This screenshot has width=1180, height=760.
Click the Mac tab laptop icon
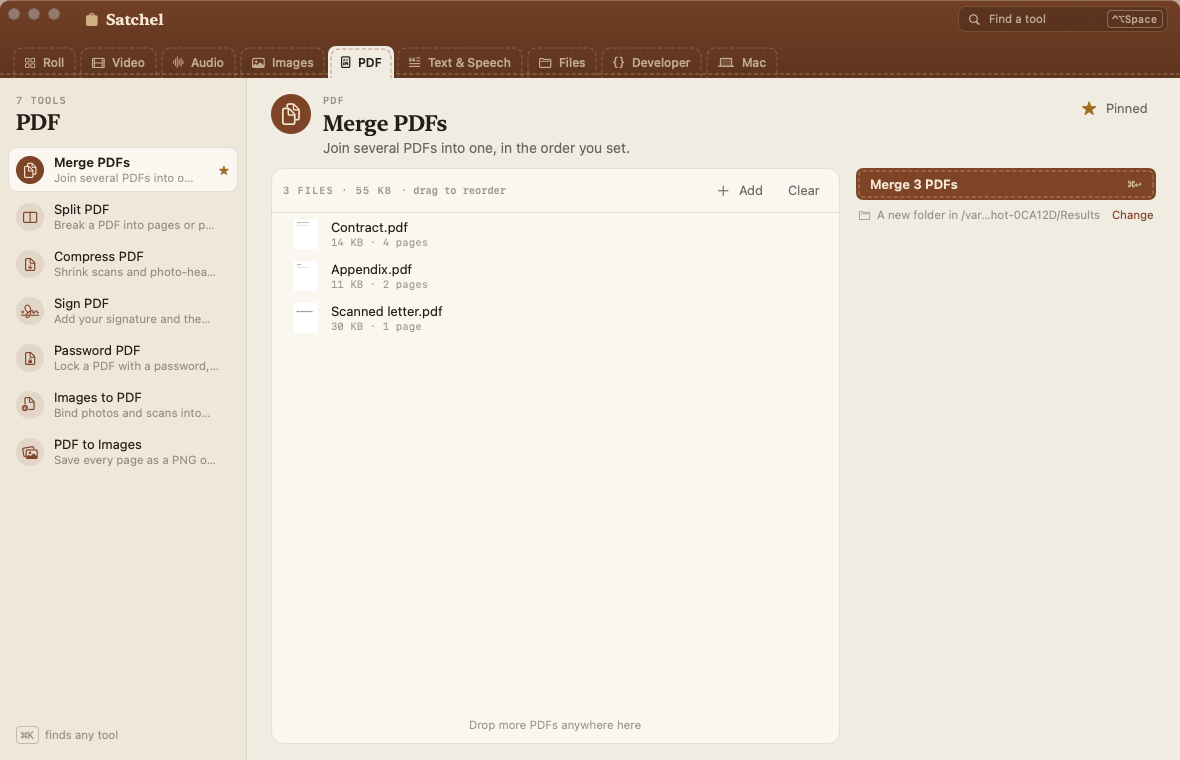tap(725, 62)
